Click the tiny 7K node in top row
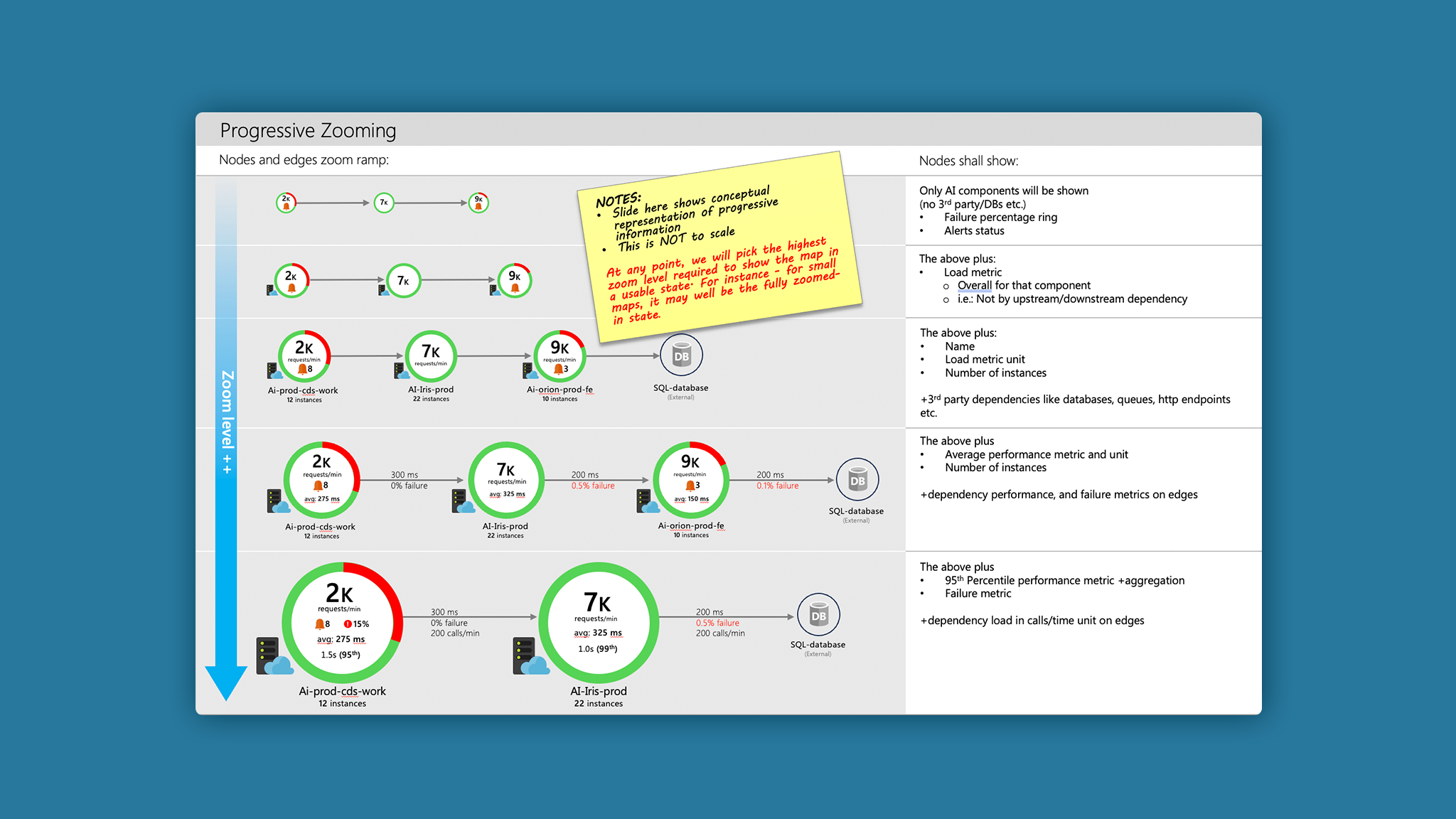1456x819 pixels. (384, 203)
